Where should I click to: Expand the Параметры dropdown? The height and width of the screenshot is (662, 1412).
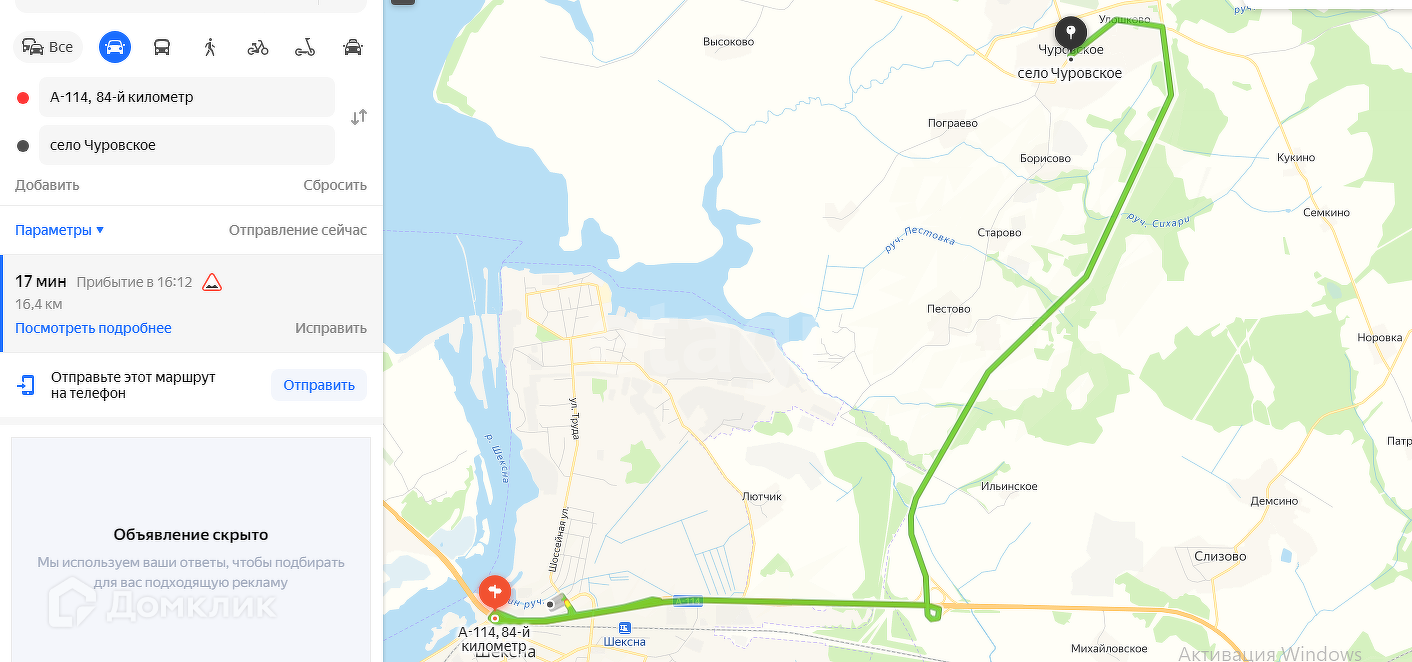pyautogui.click(x=59, y=230)
